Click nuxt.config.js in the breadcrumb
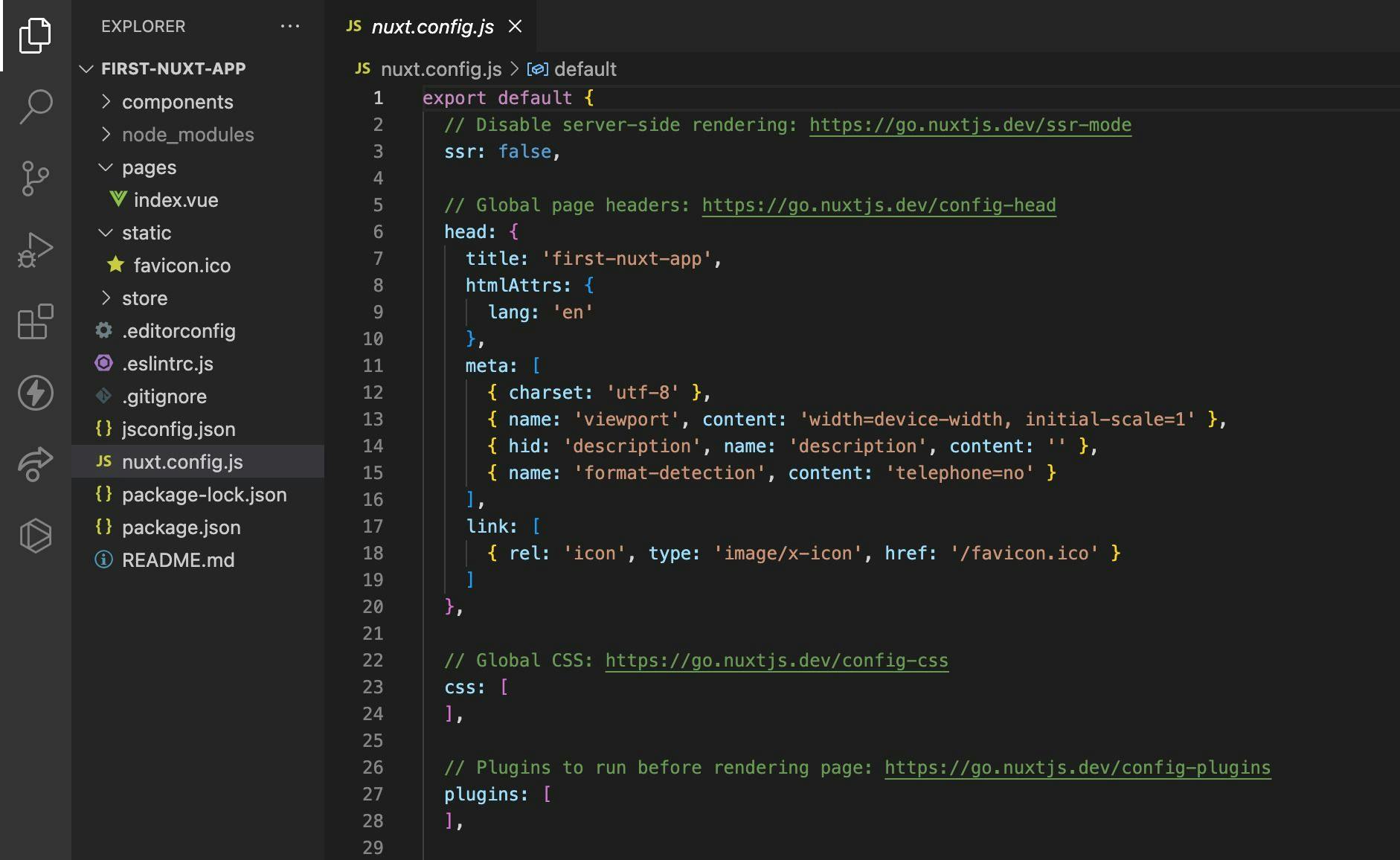Image resolution: width=1400 pixels, height=860 pixels. tap(441, 69)
